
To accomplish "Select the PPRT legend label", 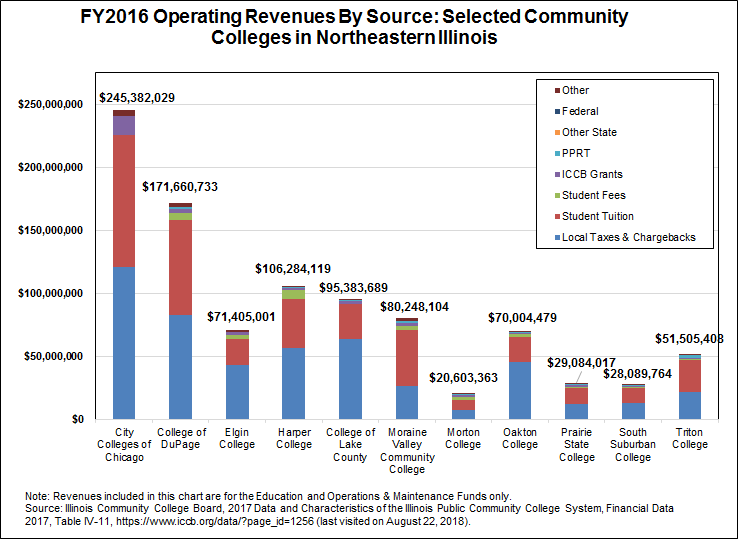I will pyautogui.click(x=576, y=153).
